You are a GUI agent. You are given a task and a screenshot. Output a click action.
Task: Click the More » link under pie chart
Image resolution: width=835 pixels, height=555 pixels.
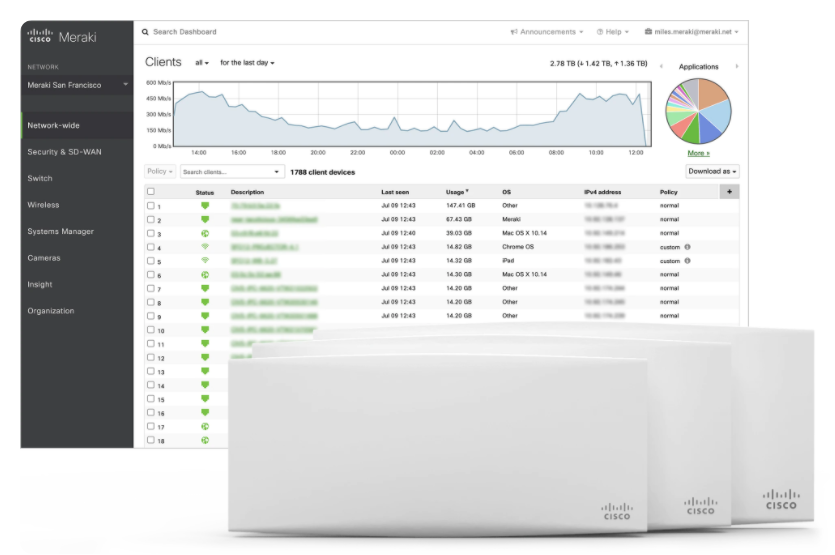(698, 153)
